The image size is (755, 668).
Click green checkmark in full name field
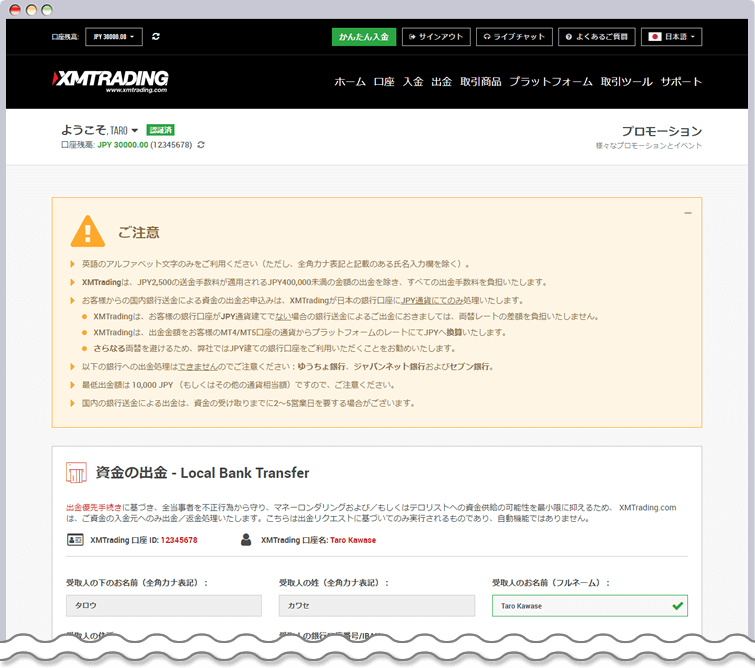677,606
